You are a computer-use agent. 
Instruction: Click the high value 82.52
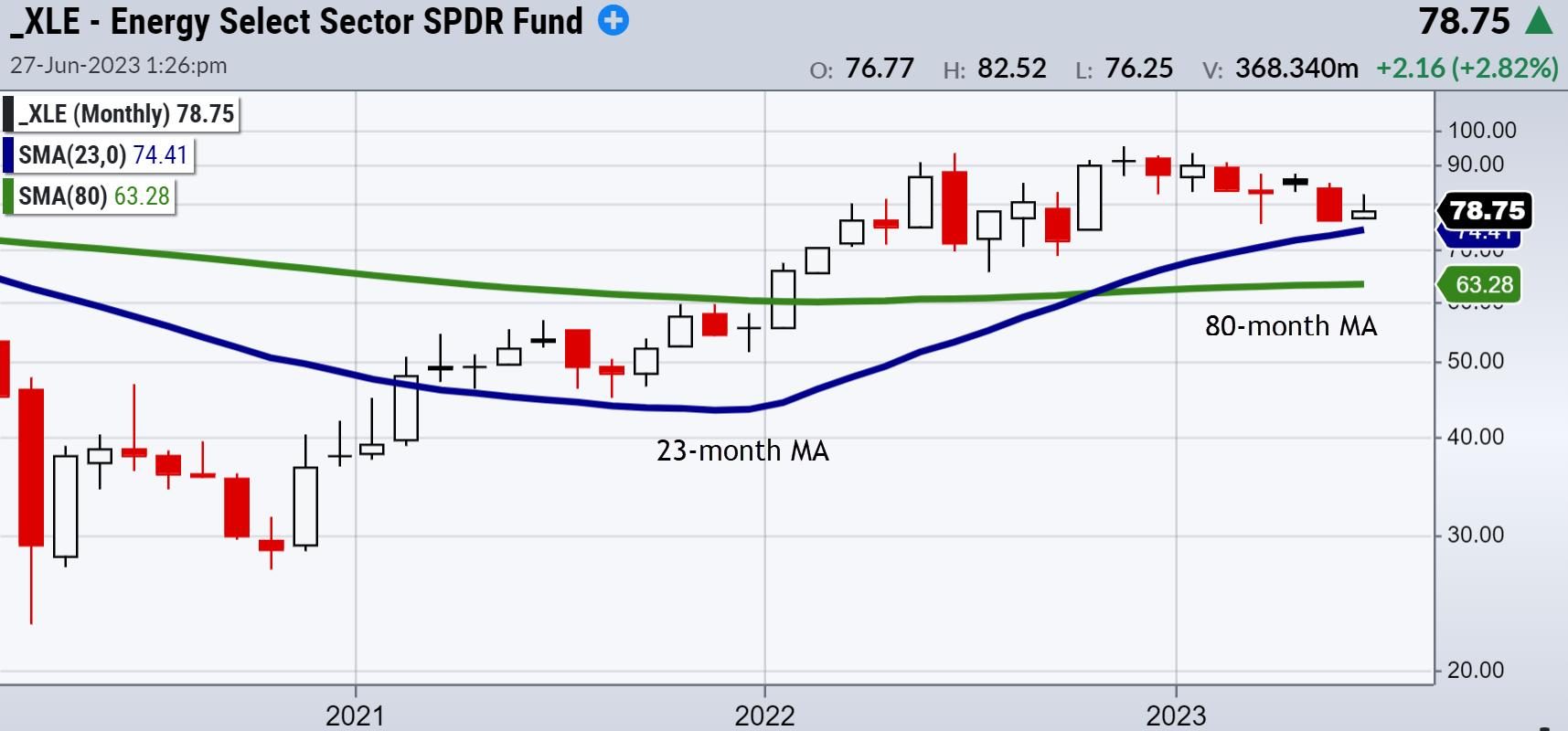click(x=1011, y=69)
